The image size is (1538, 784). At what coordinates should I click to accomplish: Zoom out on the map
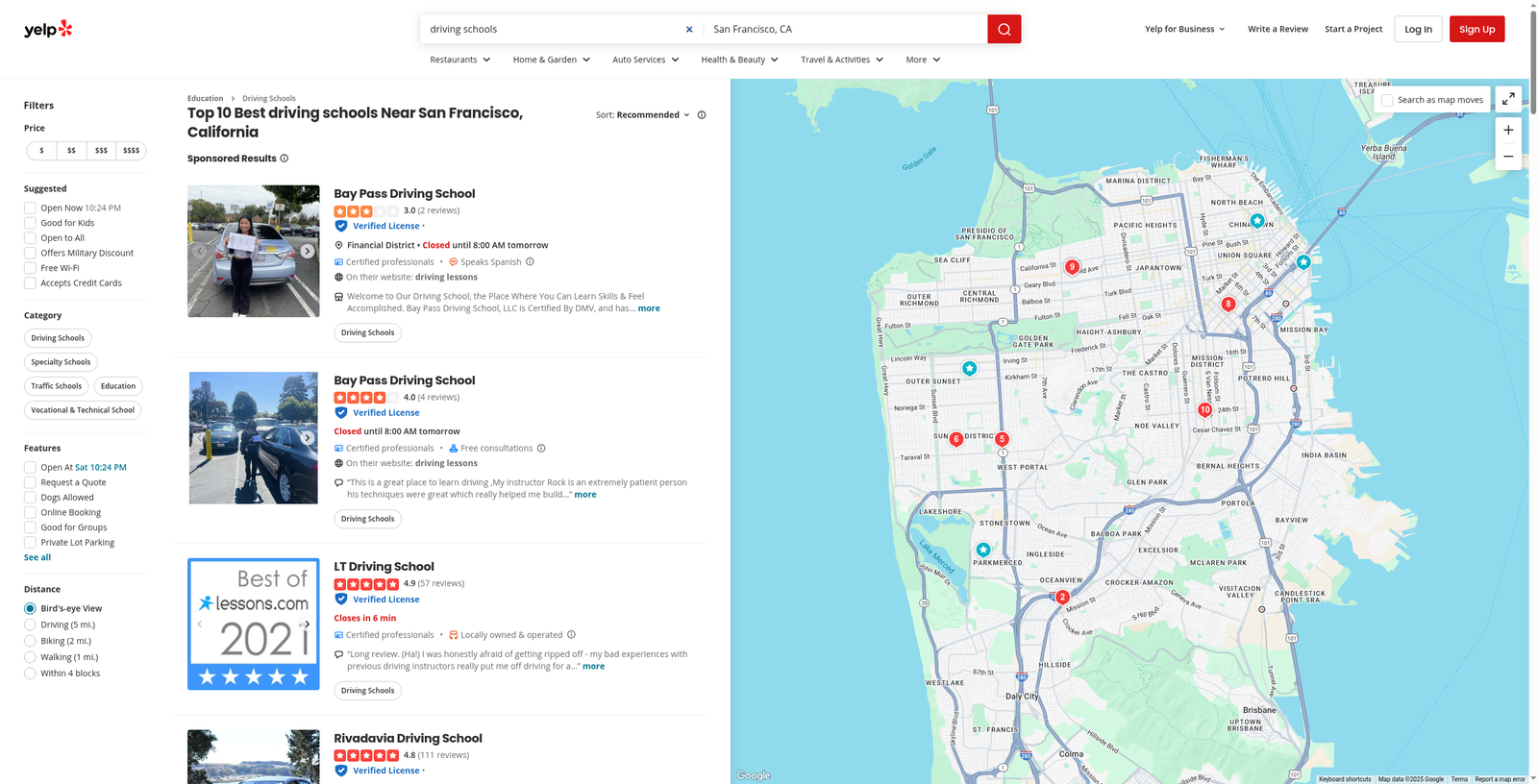click(1508, 157)
